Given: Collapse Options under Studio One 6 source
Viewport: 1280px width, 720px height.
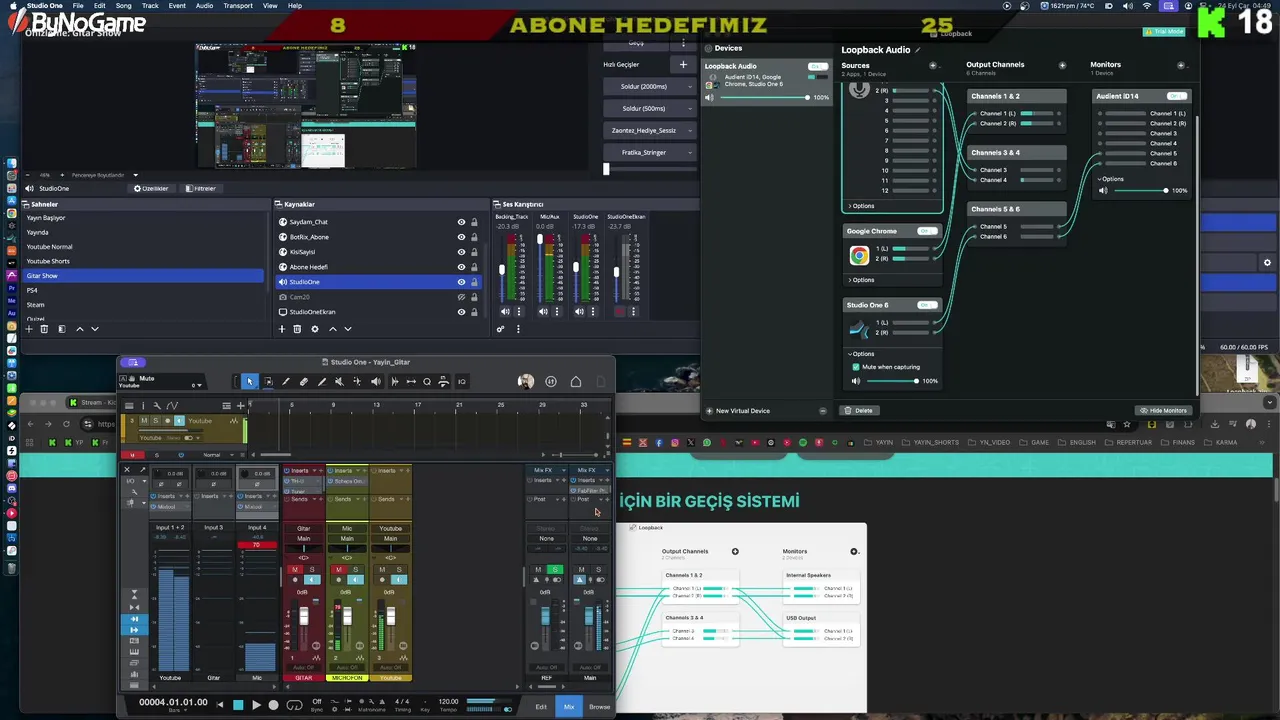Looking at the screenshot, I should [861, 354].
